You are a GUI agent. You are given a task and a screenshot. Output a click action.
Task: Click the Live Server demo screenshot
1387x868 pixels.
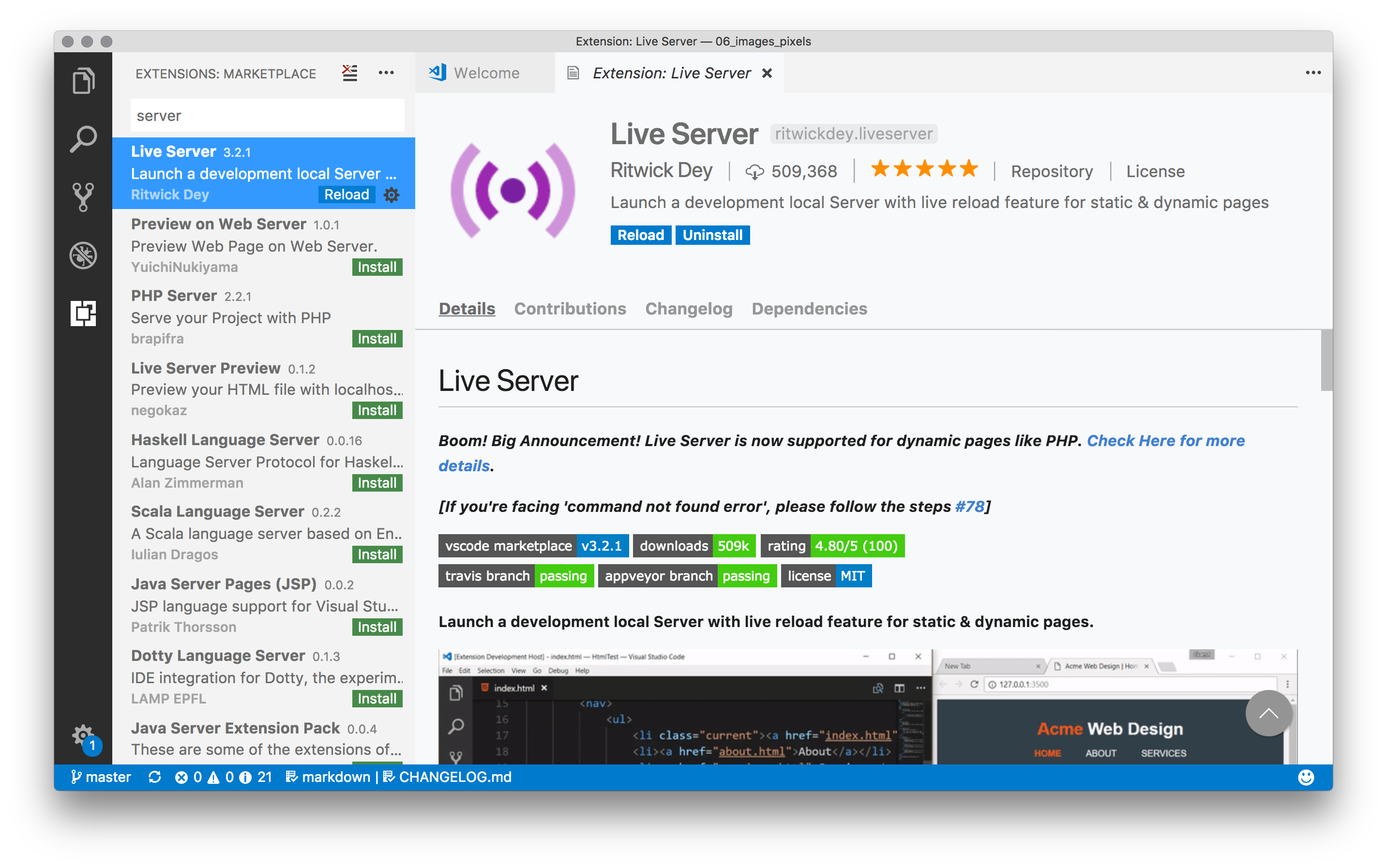[867, 707]
